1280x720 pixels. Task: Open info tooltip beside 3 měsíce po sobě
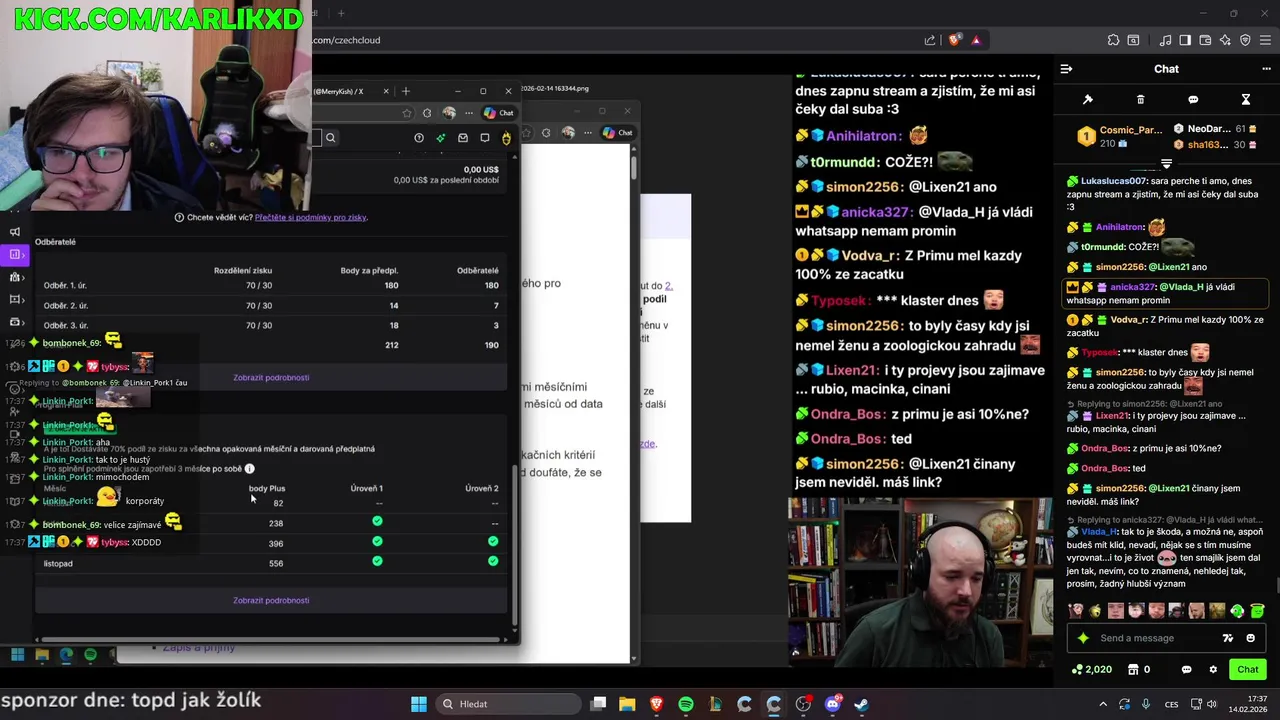tap(250, 468)
